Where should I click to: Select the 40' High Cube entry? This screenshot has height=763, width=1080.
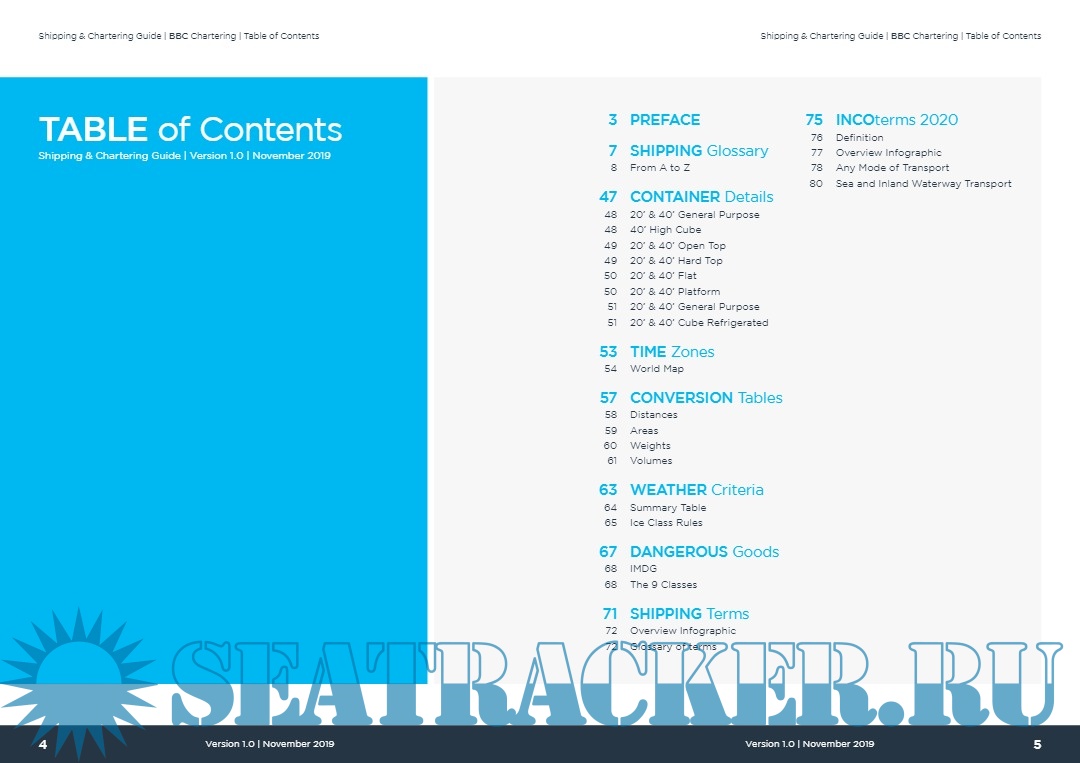pyautogui.click(x=665, y=230)
